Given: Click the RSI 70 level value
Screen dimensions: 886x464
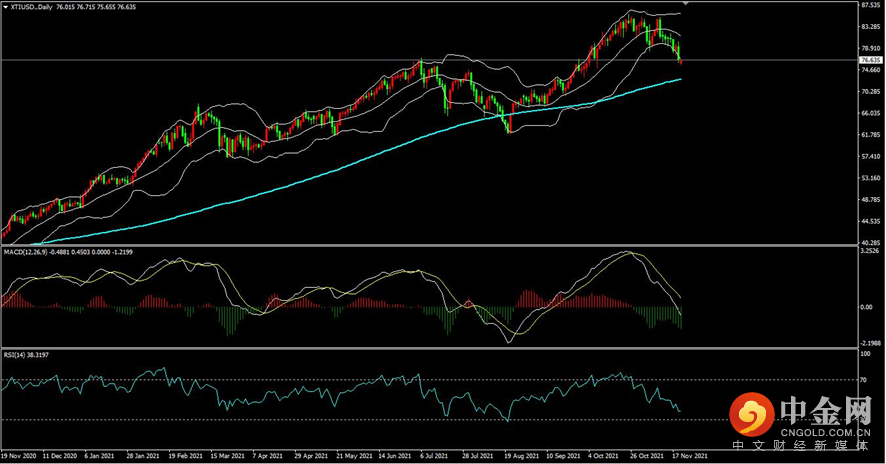Looking at the screenshot, I should (x=863, y=380).
